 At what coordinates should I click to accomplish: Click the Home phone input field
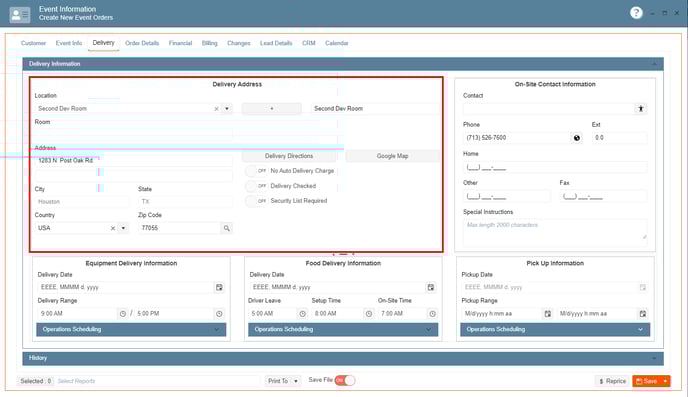[555, 167]
